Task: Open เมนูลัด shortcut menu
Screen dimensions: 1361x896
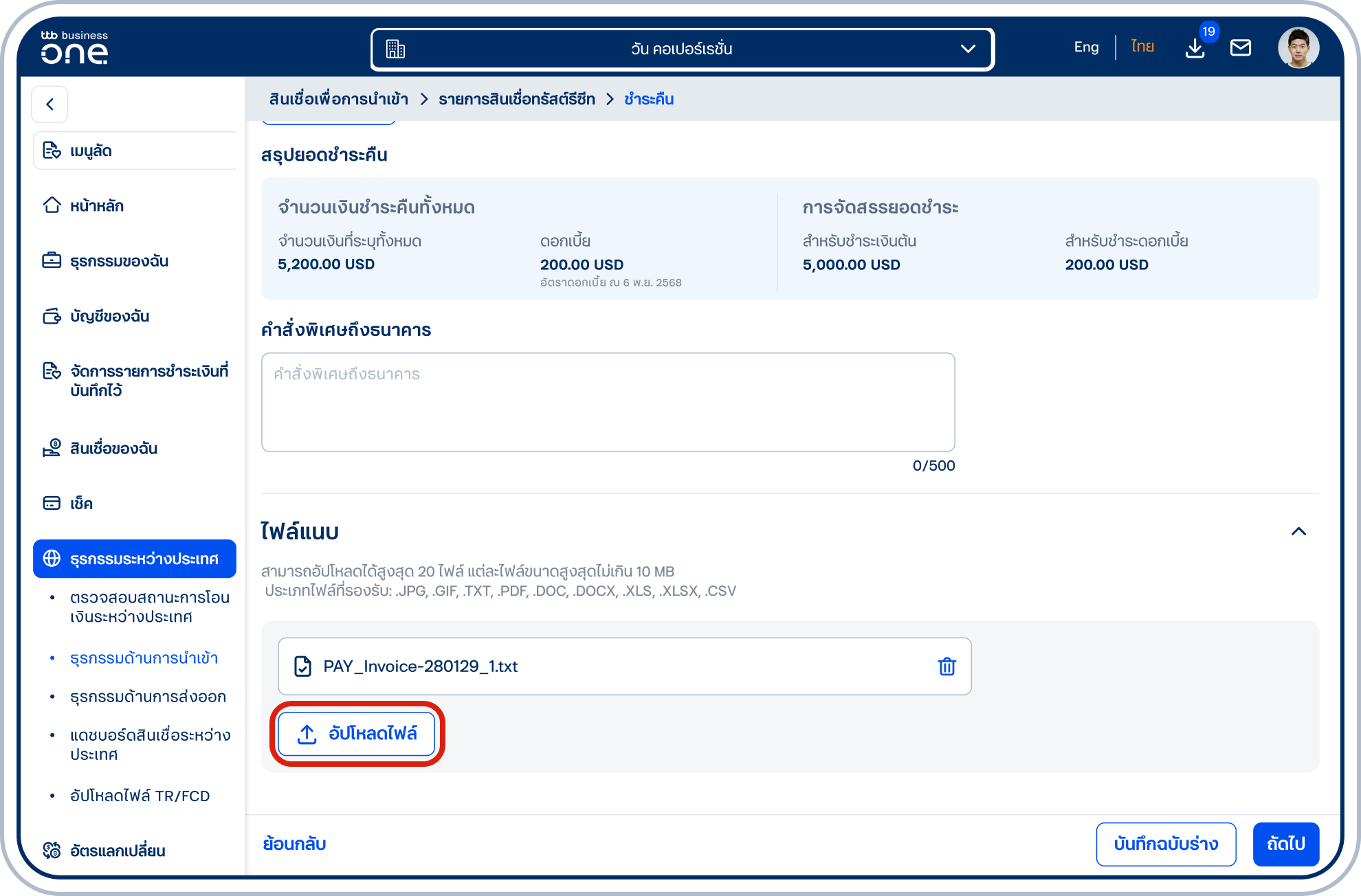Action: pos(135,150)
